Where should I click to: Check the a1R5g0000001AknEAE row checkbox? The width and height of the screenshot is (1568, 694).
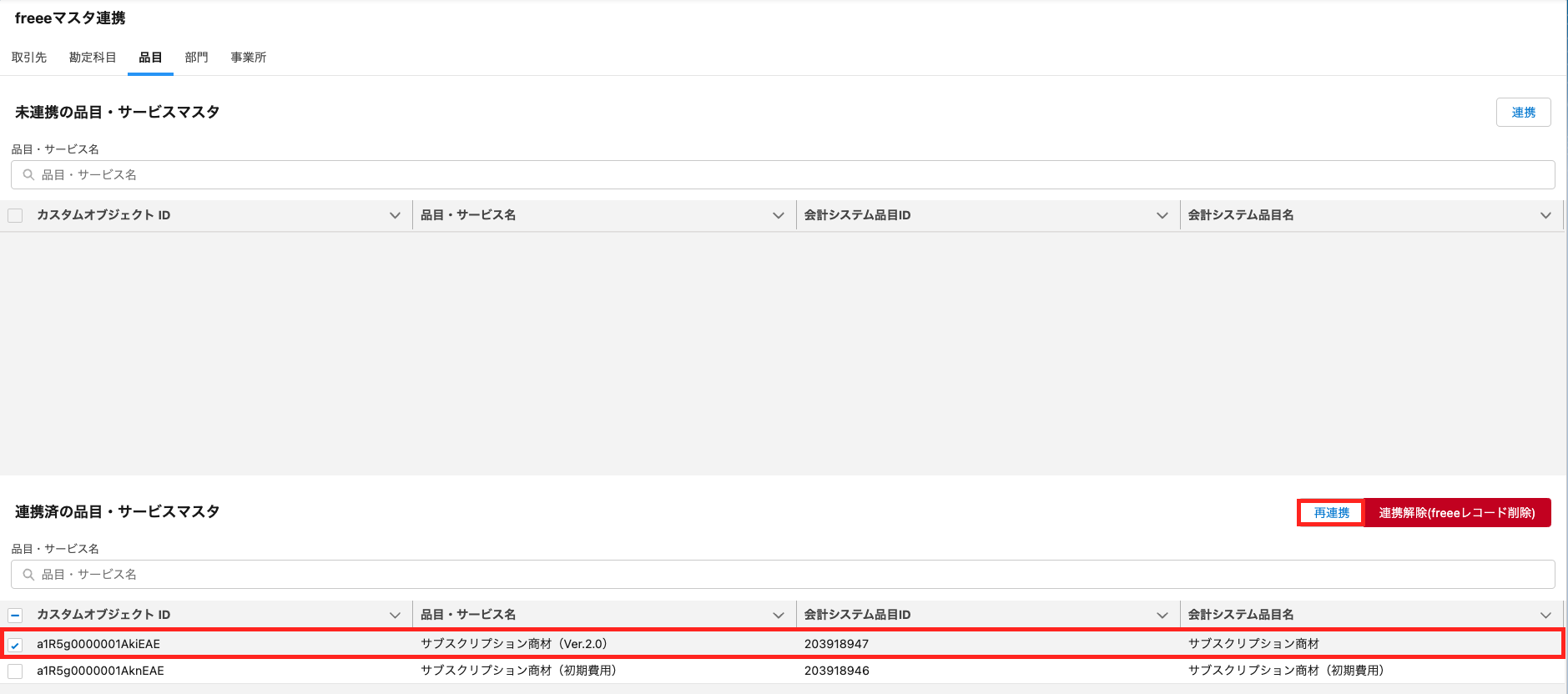pyautogui.click(x=15, y=671)
